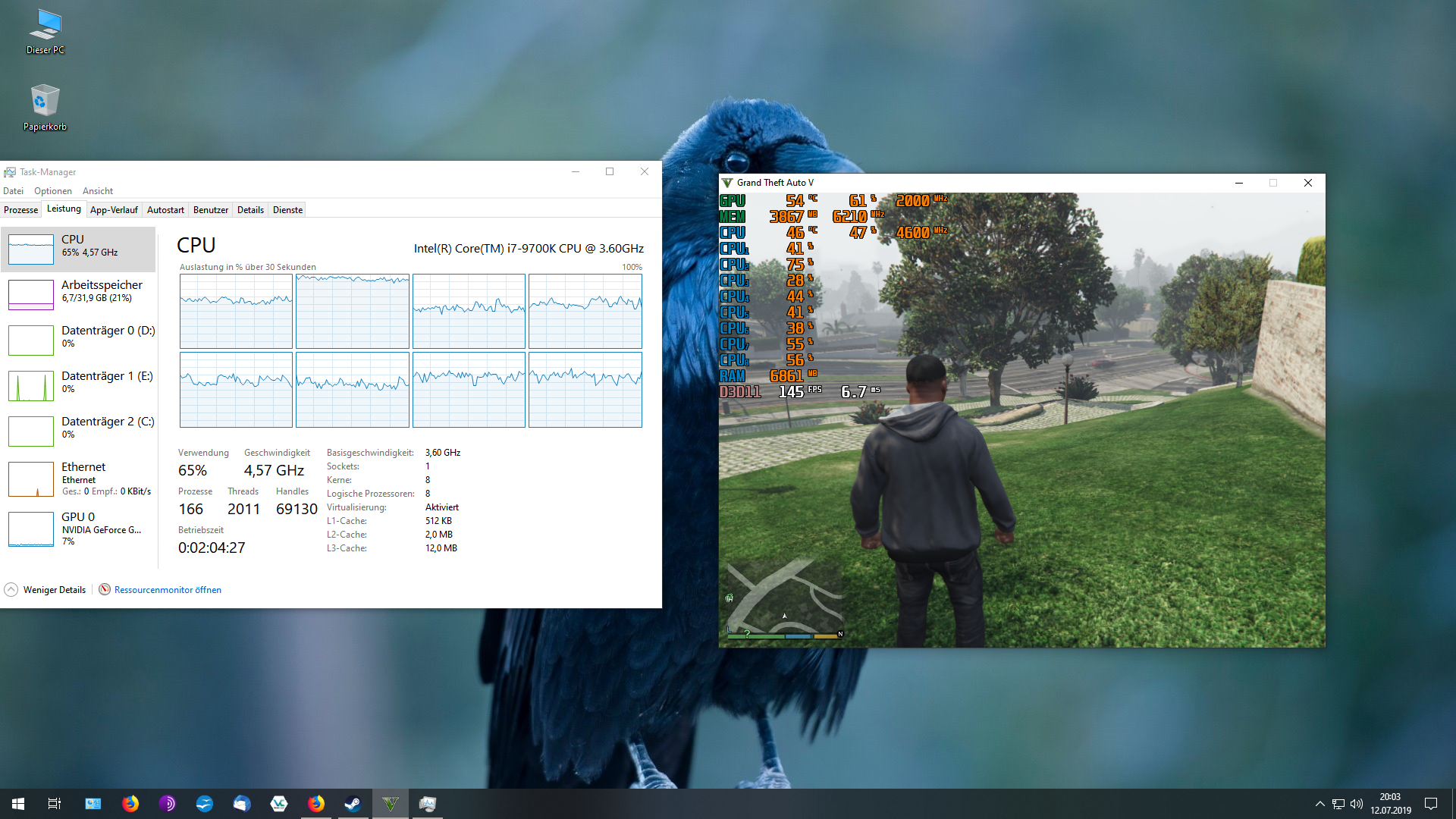
Task: Click the Task-Manager title bar icon
Action: tap(10, 172)
